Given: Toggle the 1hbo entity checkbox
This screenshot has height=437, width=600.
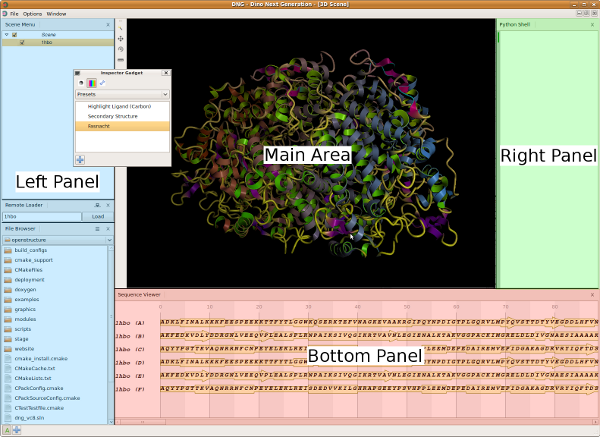Looking at the screenshot, I should (21, 42).
